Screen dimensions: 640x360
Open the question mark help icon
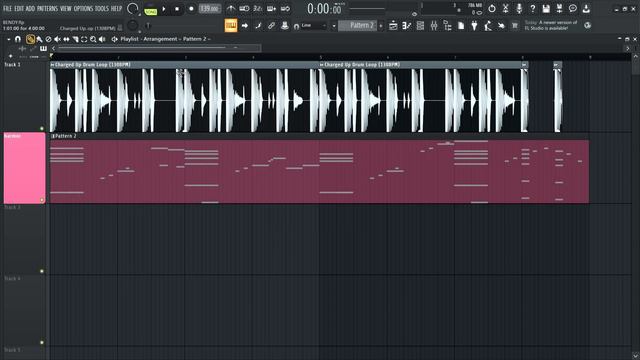click(x=532, y=8)
